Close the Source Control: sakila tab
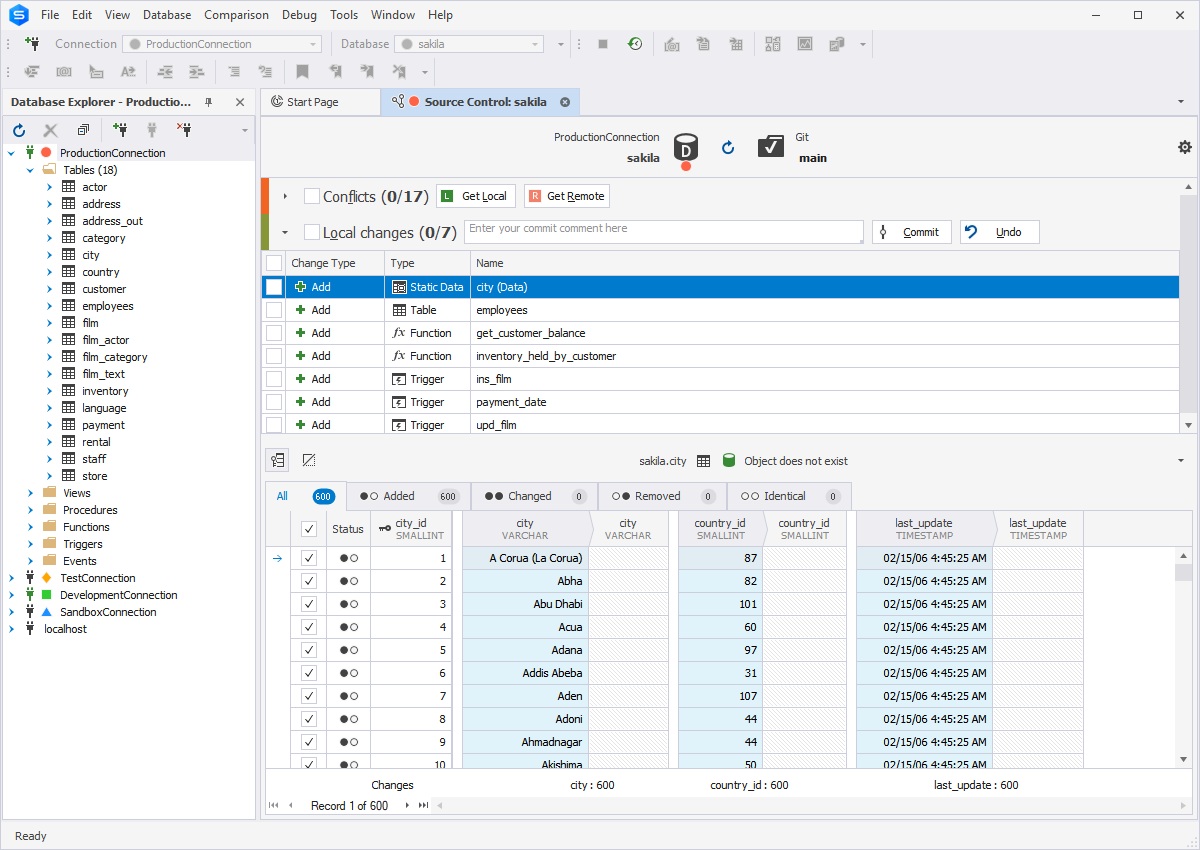This screenshot has width=1200, height=850. (x=565, y=102)
